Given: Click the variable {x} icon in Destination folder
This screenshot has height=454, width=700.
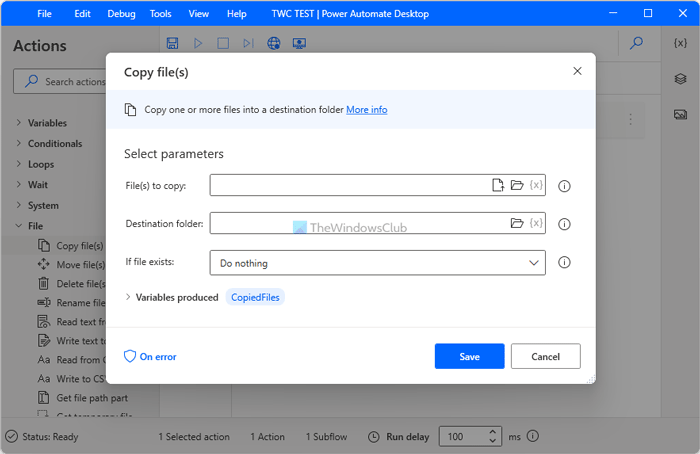Looking at the screenshot, I should [x=535, y=223].
